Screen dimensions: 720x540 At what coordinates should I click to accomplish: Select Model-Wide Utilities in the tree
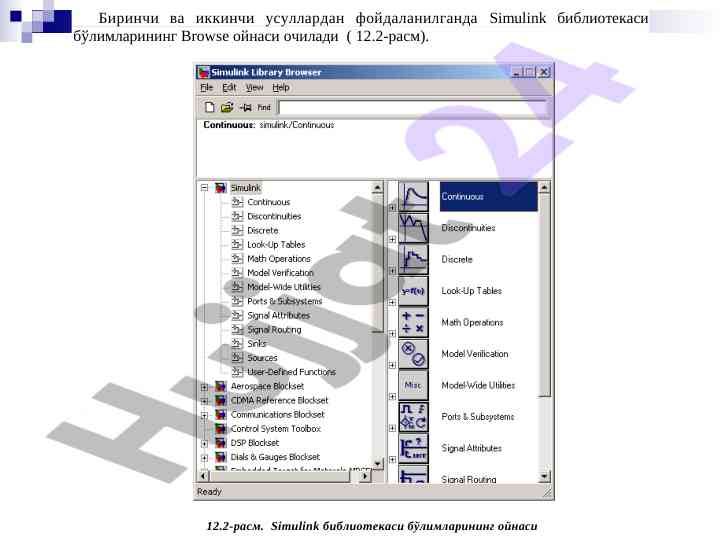tap(284, 287)
